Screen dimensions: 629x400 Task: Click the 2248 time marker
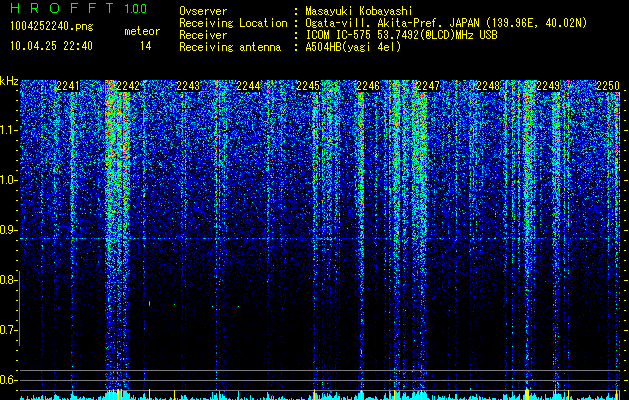tap(488, 86)
